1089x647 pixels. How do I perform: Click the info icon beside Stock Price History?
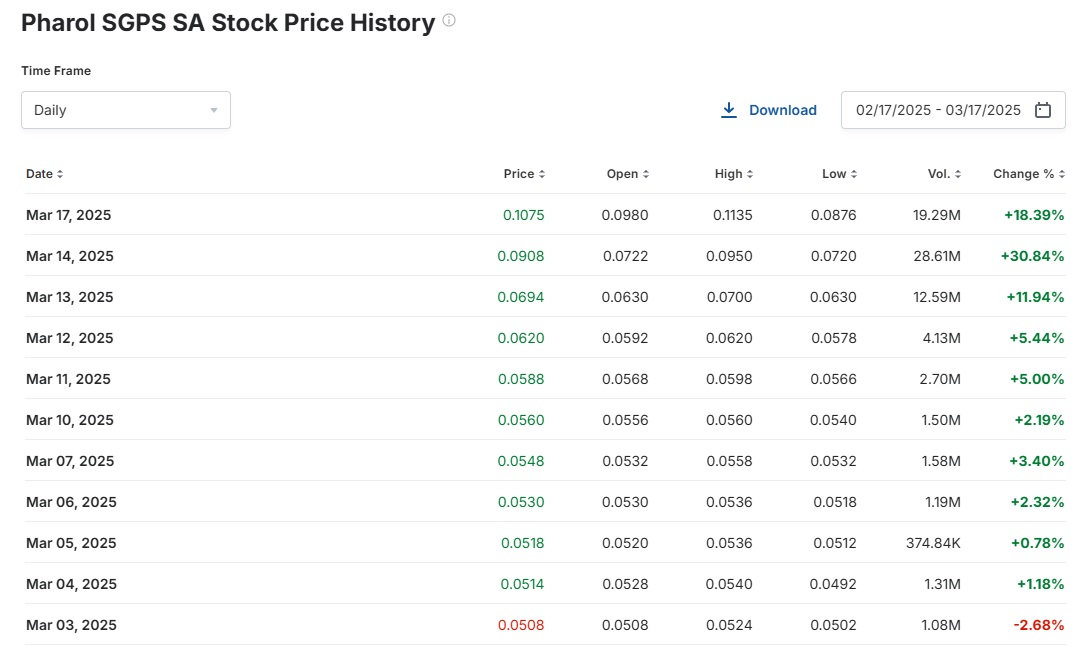(449, 20)
